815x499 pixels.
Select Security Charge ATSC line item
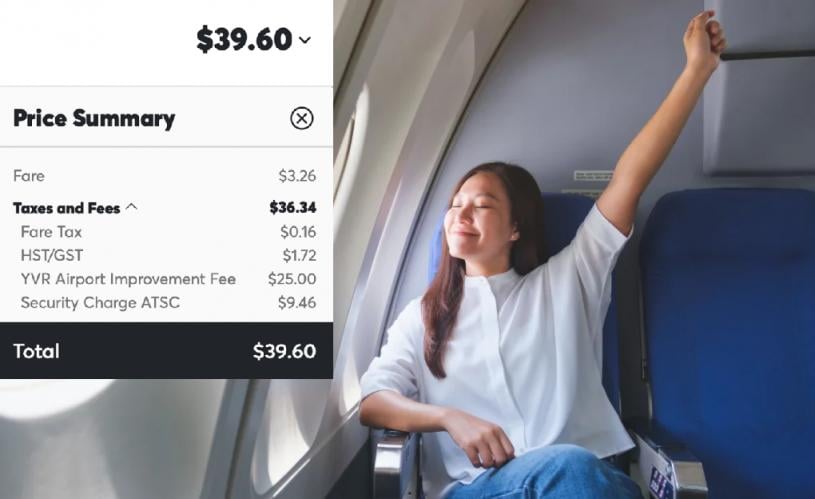pos(100,303)
